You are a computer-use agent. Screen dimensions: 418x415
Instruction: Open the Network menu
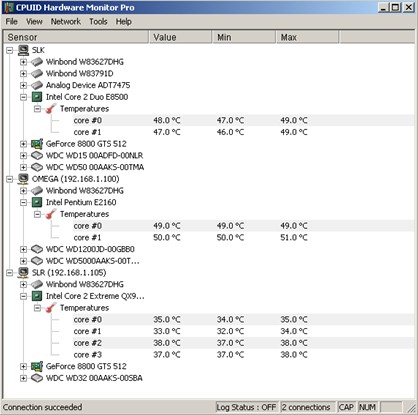tap(66, 22)
